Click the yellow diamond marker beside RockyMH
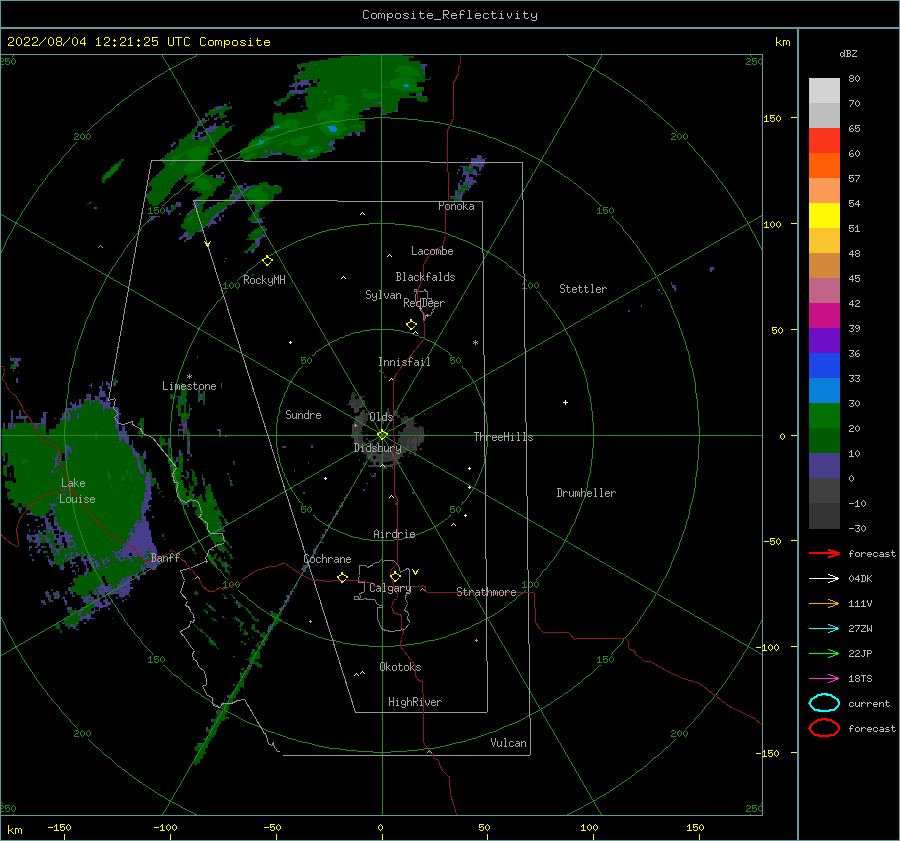900x841 pixels. pyautogui.click(x=267, y=261)
